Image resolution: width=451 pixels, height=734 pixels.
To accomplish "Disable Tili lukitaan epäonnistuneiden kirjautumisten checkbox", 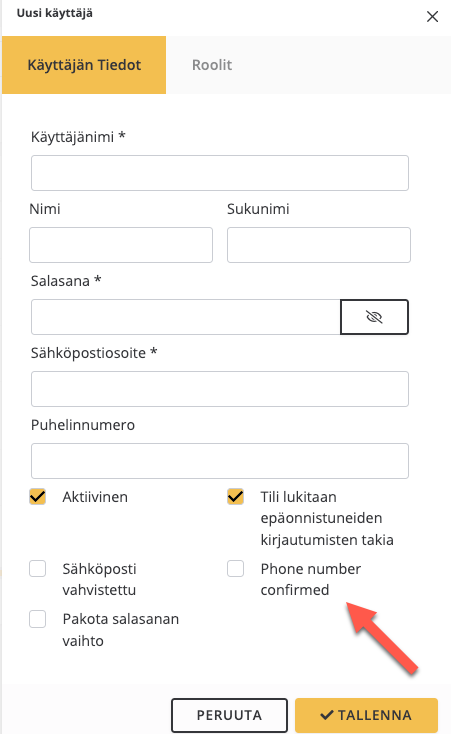I will coord(236,497).
